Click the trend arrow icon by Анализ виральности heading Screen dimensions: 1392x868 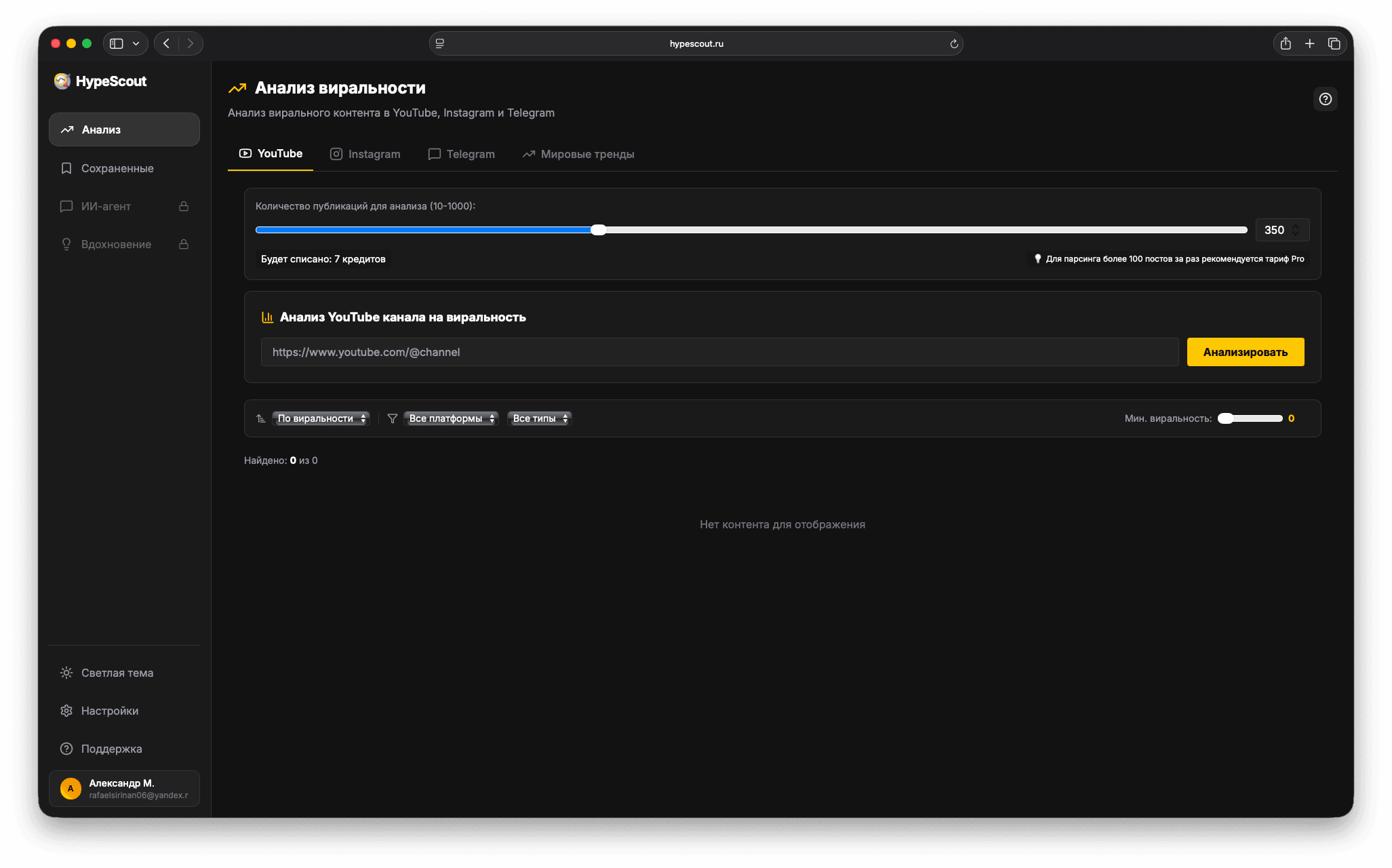click(237, 88)
